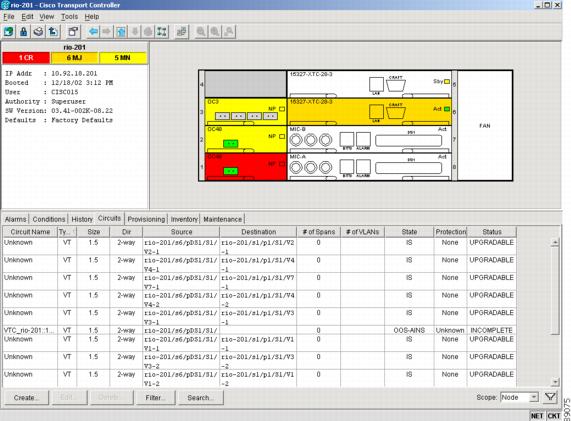Click the red 1 CR alarm box
571x421 pixels.
(26, 58)
